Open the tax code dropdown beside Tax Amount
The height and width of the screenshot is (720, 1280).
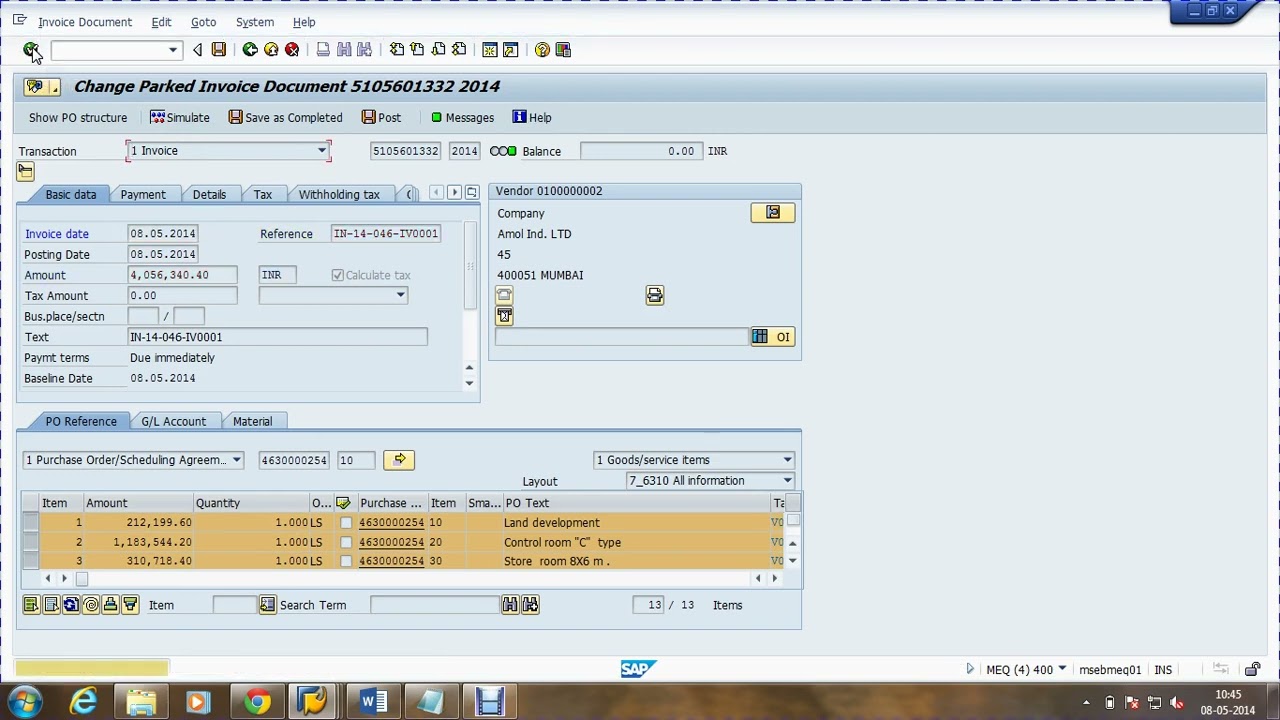400,295
